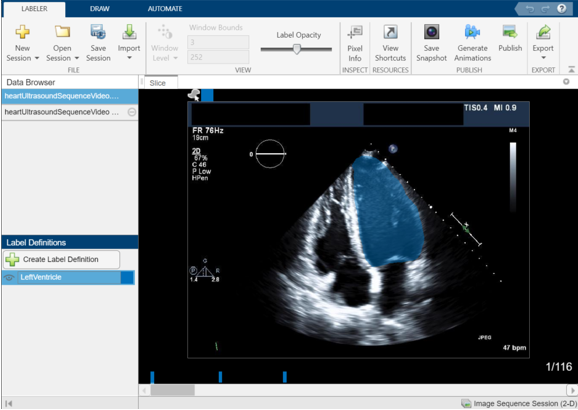Screen dimensions: 578x410
Task: Click the frame counter 1/116
Action: [559, 367]
